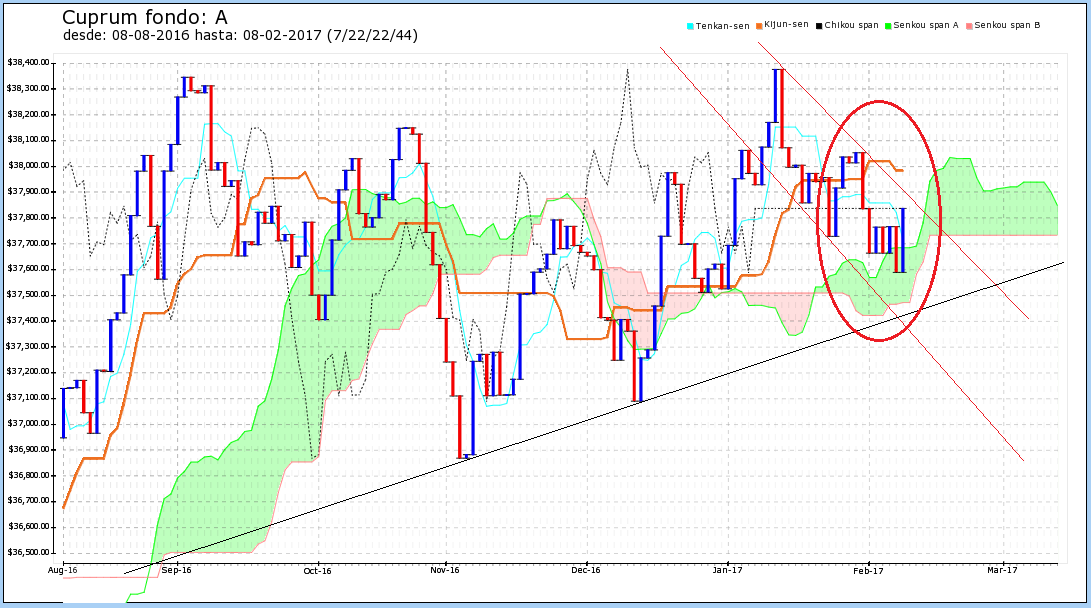Click the "$37,200.00" y-axis value
This screenshot has width=1091, height=608.
coord(29,371)
